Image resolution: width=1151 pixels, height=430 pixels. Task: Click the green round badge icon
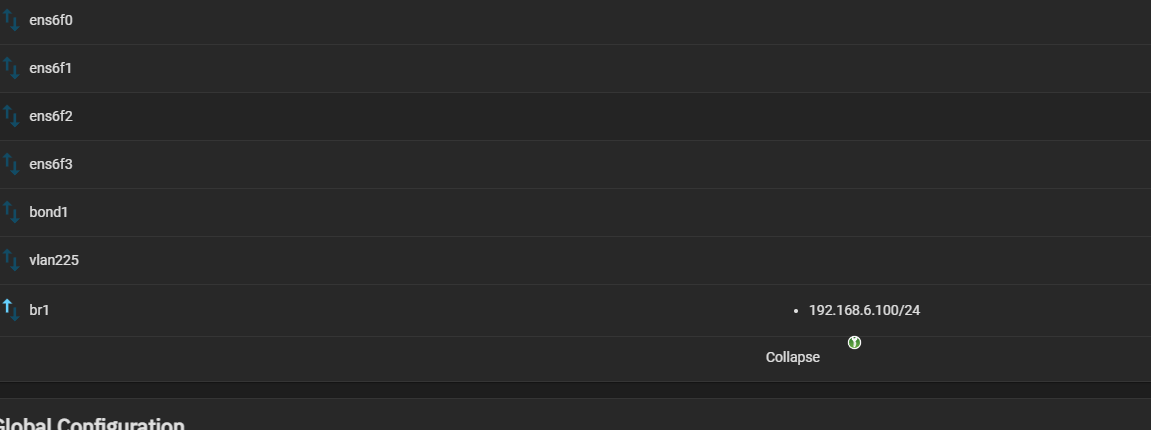[854, 343]
